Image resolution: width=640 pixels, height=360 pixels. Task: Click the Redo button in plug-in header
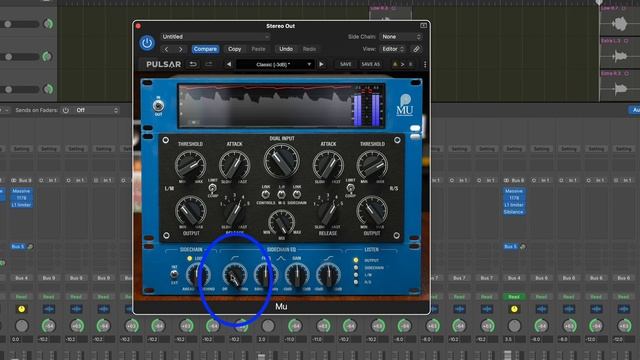(309, 49)
